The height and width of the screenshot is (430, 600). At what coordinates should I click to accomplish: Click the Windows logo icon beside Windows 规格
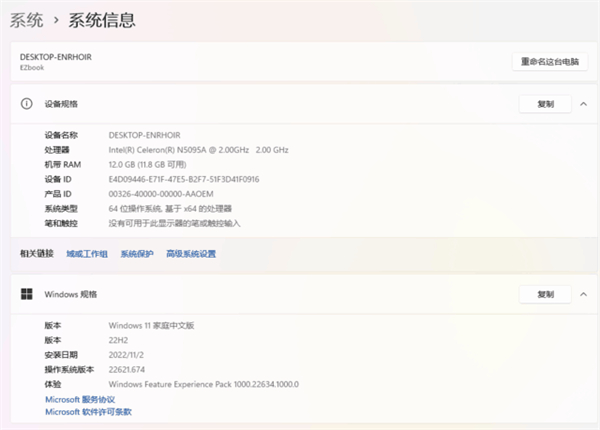pos(27,295)
